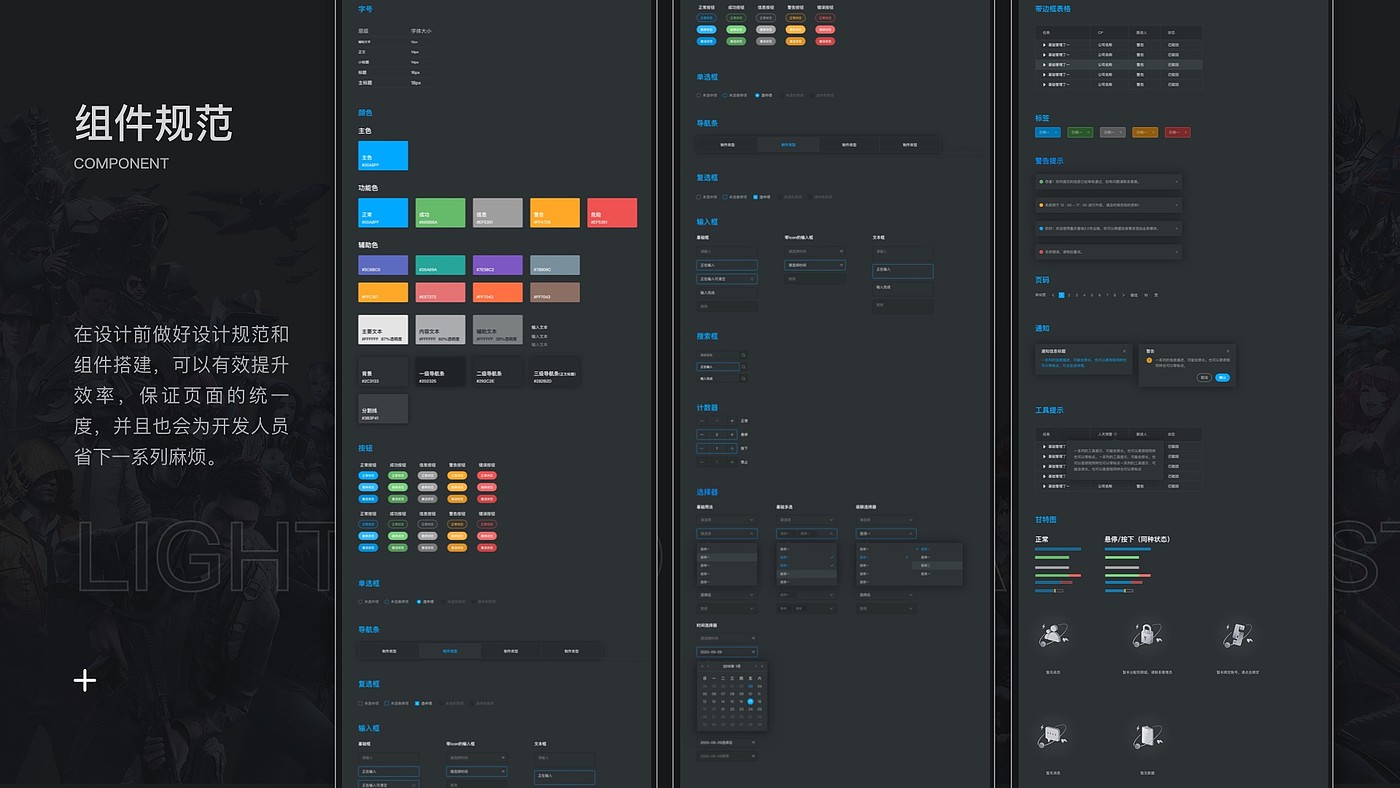Pick the 主色 blue swatch under 主色
The width and height of the screenshot is (1400, 788).
coord(383,155)
